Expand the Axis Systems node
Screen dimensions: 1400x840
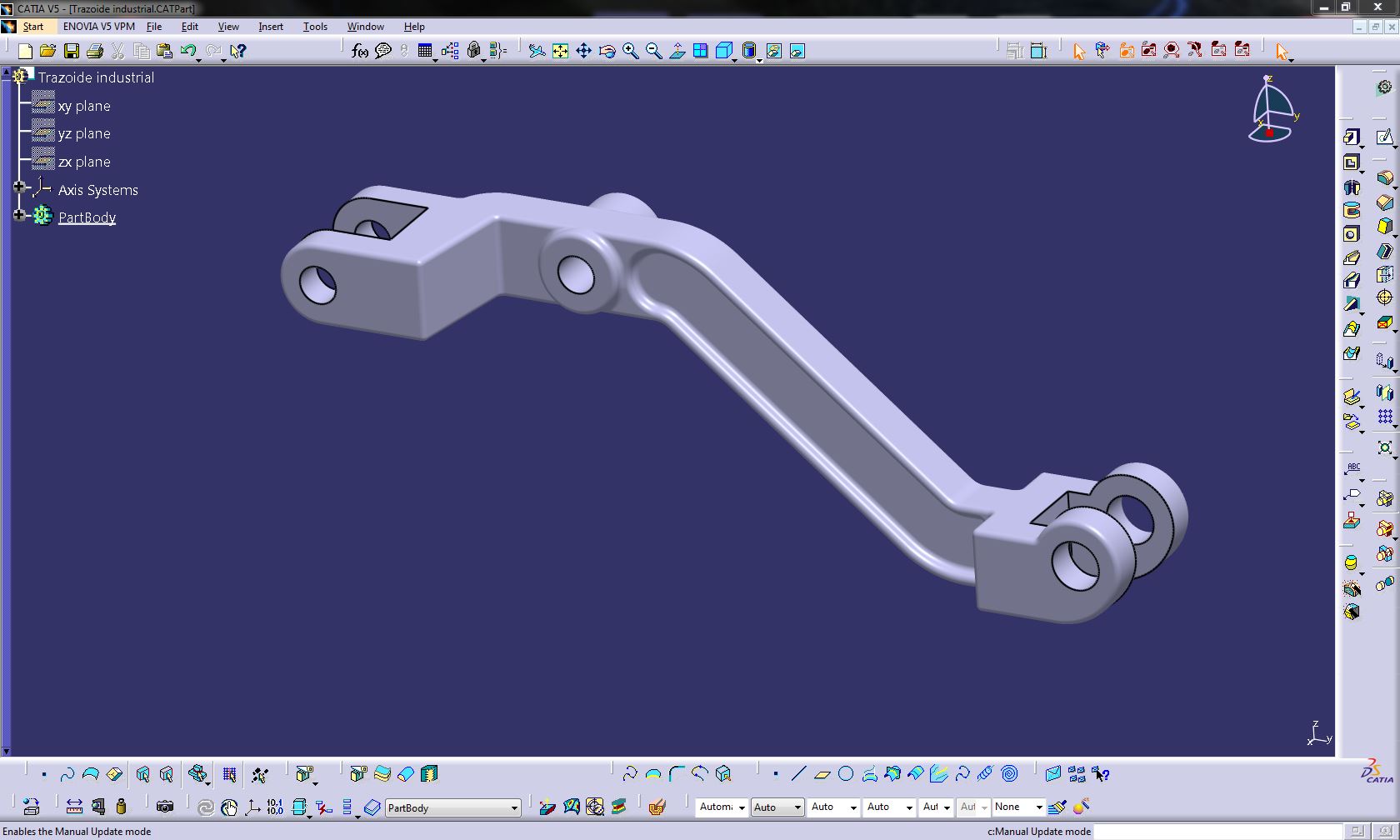point(19,187)
